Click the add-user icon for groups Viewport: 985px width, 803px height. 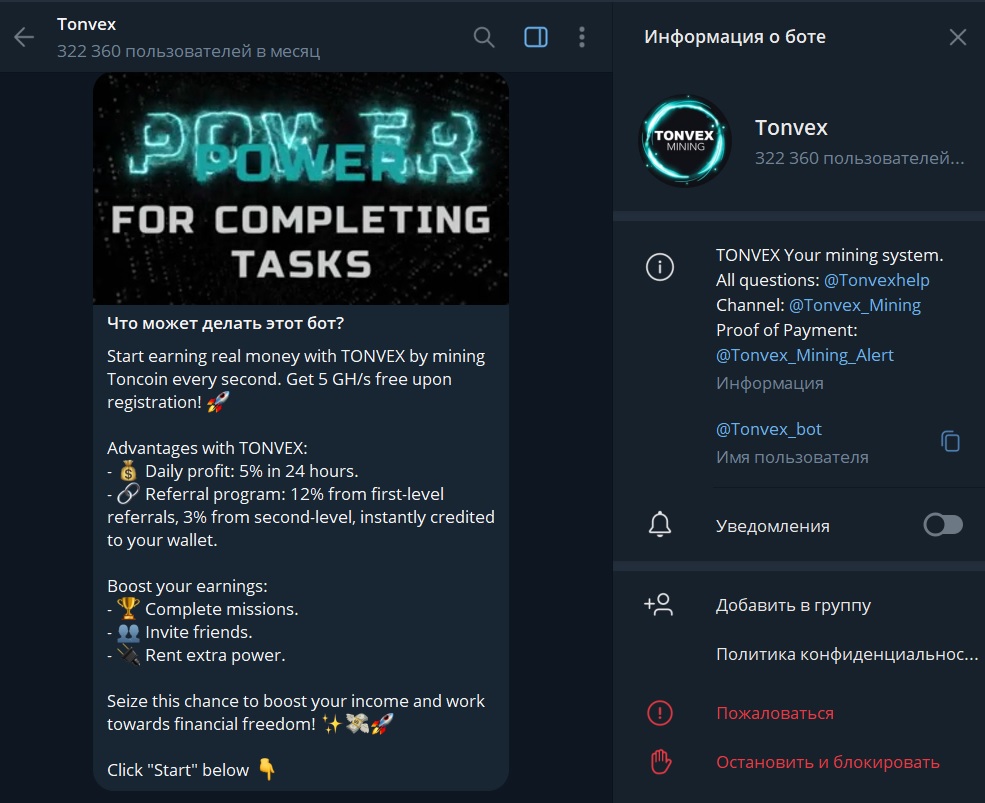point(658,604)
